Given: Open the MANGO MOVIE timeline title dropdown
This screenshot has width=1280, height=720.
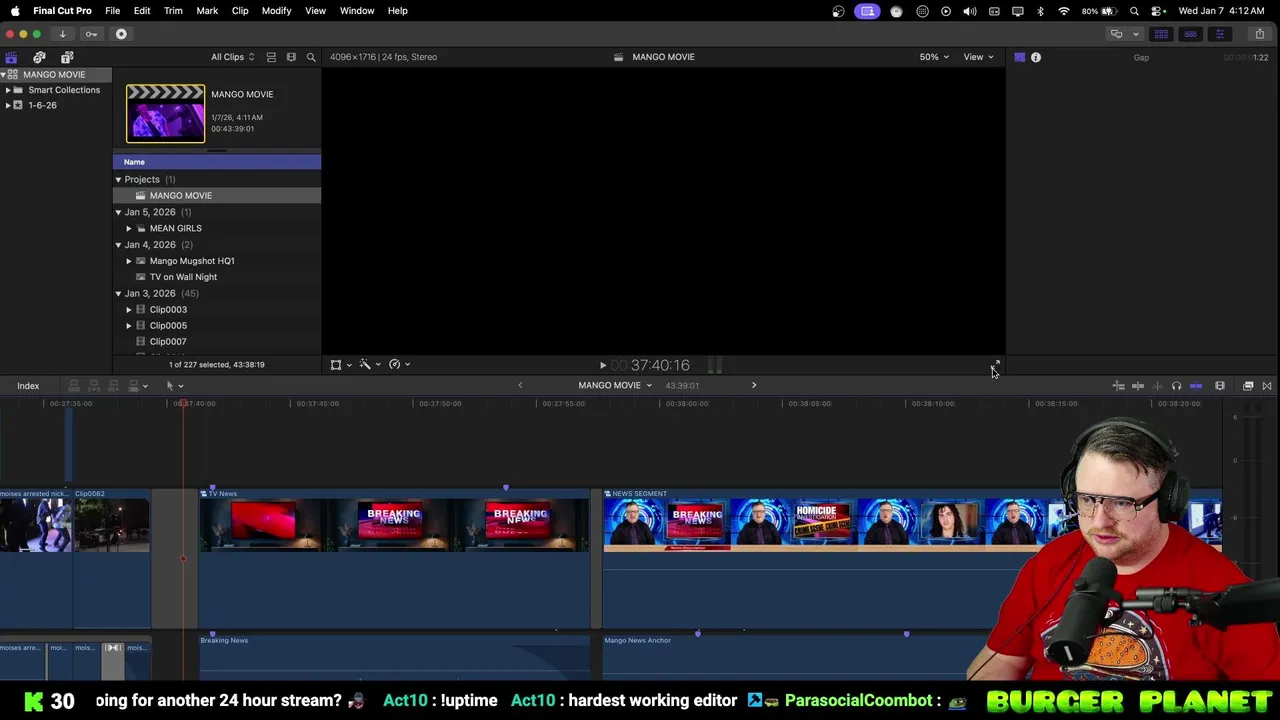Looking at the screenshot, I should [615, 386].
